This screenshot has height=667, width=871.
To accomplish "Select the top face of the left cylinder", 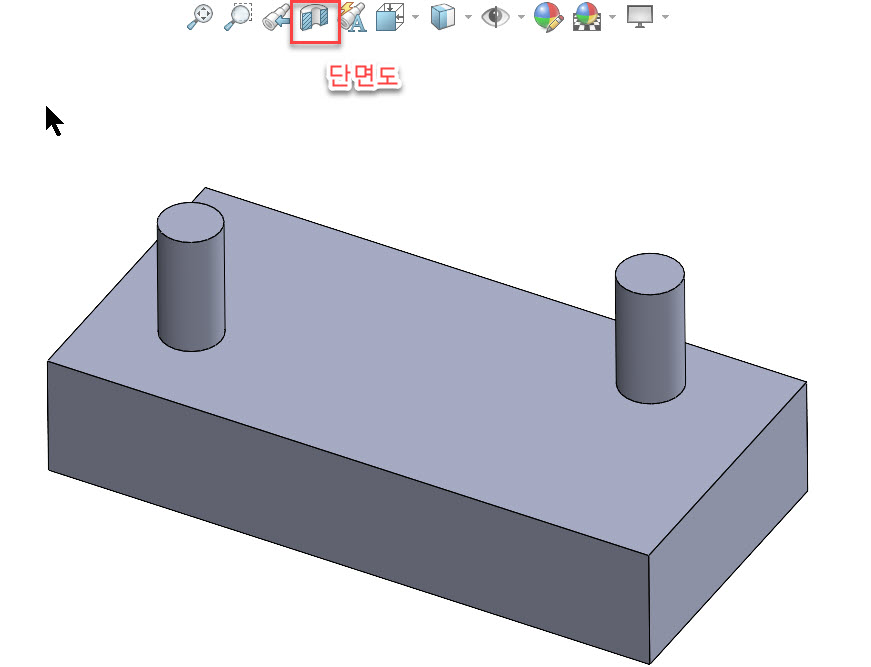I will point(191,222).
